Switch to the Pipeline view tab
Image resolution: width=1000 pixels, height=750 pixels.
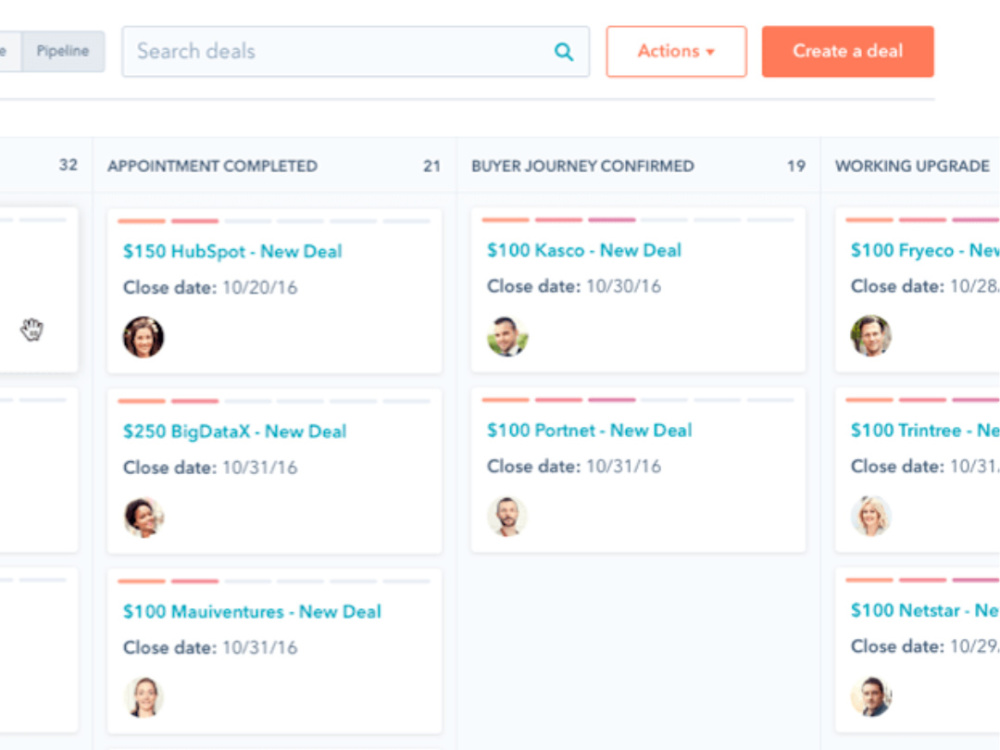62,51
